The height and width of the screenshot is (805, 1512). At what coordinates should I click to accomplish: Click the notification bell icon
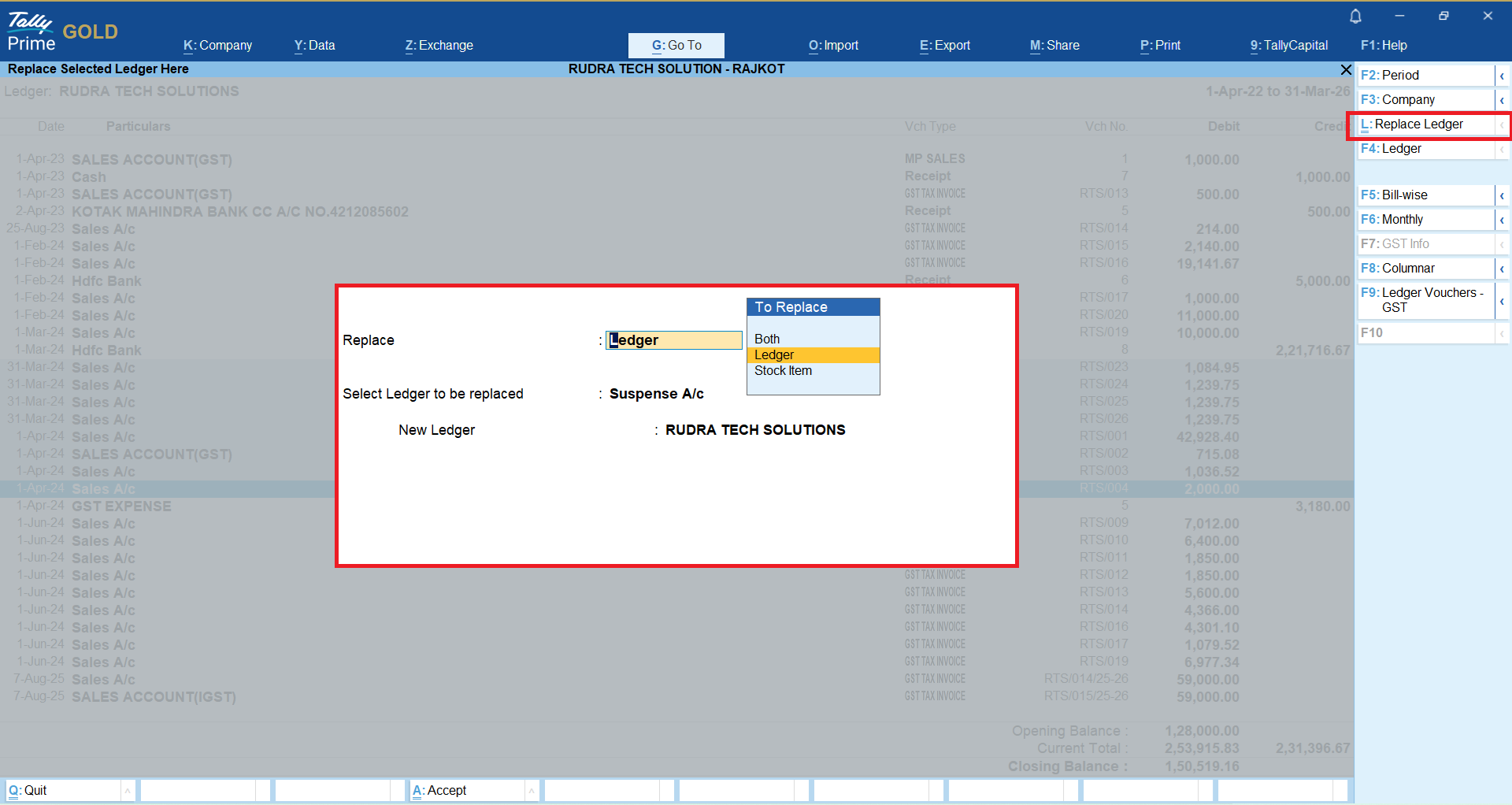[1355, 16]
